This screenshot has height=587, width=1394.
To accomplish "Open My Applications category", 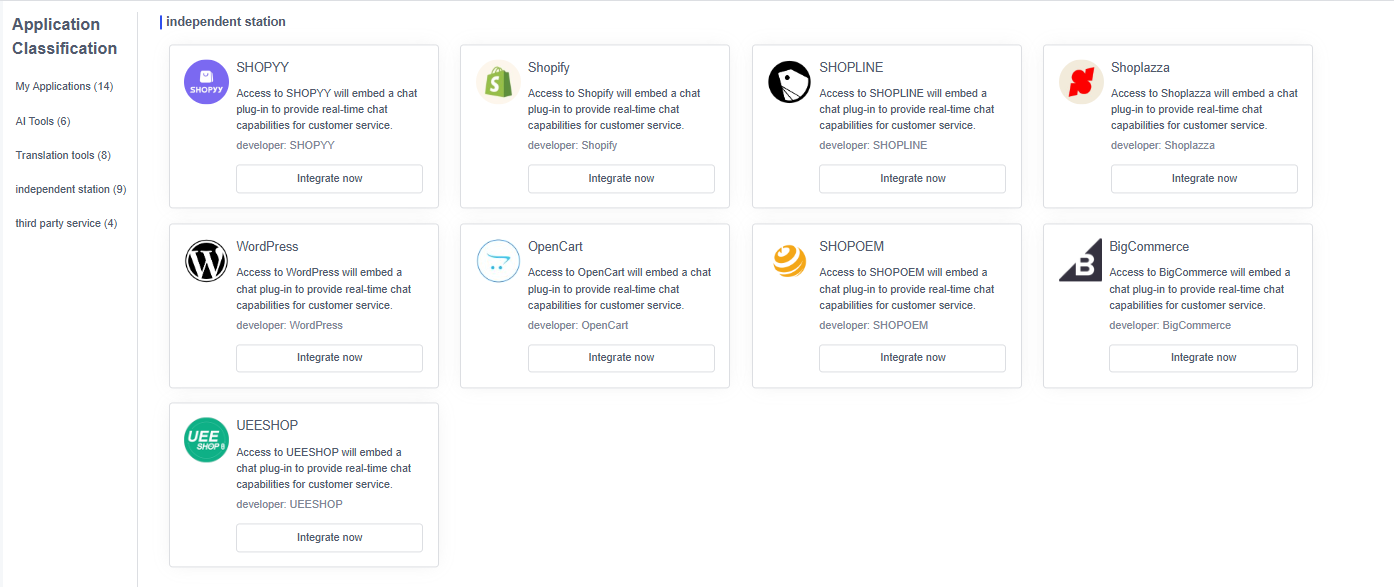I will point(64,86).
